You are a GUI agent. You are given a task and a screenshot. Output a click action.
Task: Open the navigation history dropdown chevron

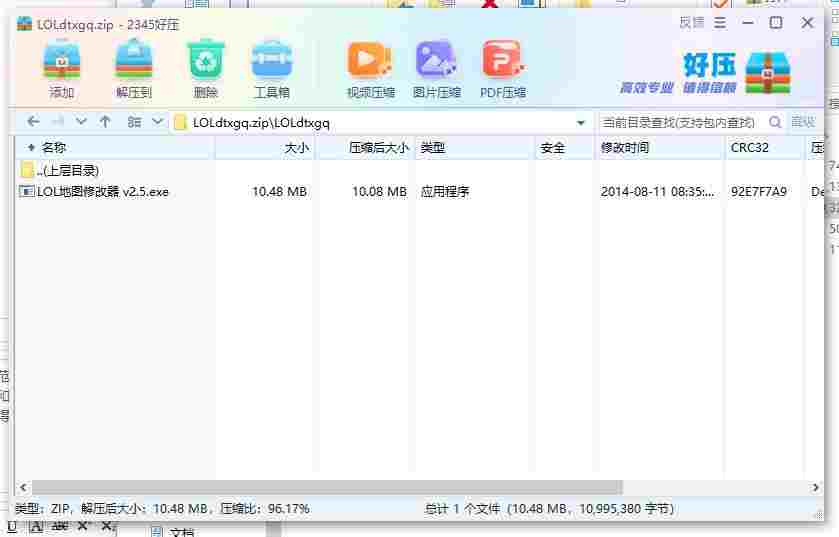tap(81, 121)
